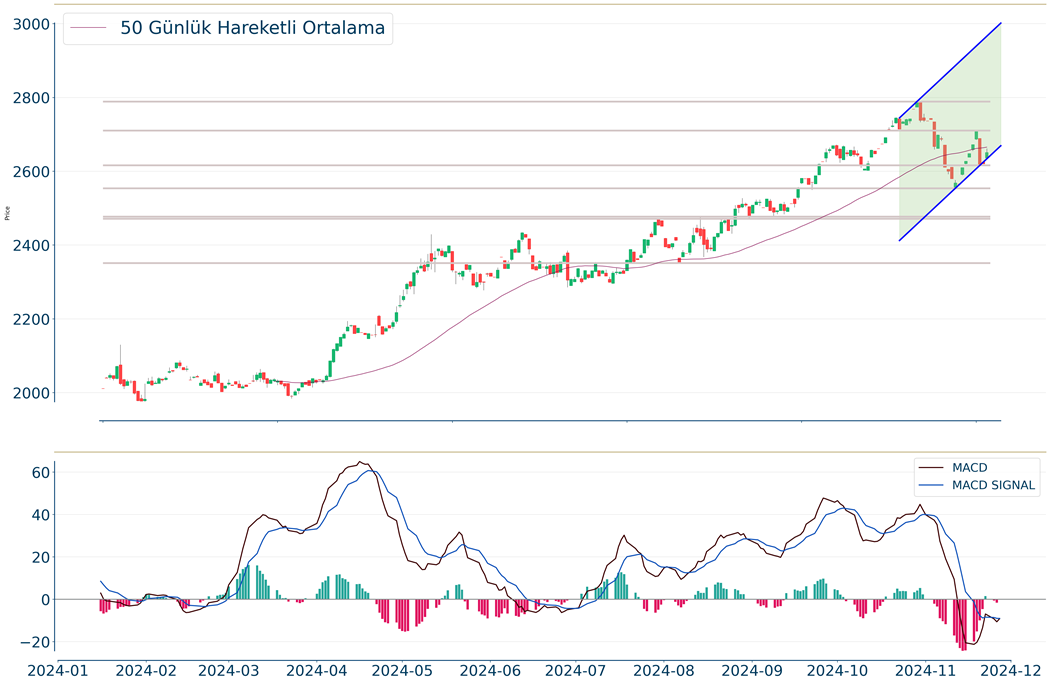This screenshot has height=683, width=1050.
Task: Click the 2800 price axis label
Action: coord(31,98)
